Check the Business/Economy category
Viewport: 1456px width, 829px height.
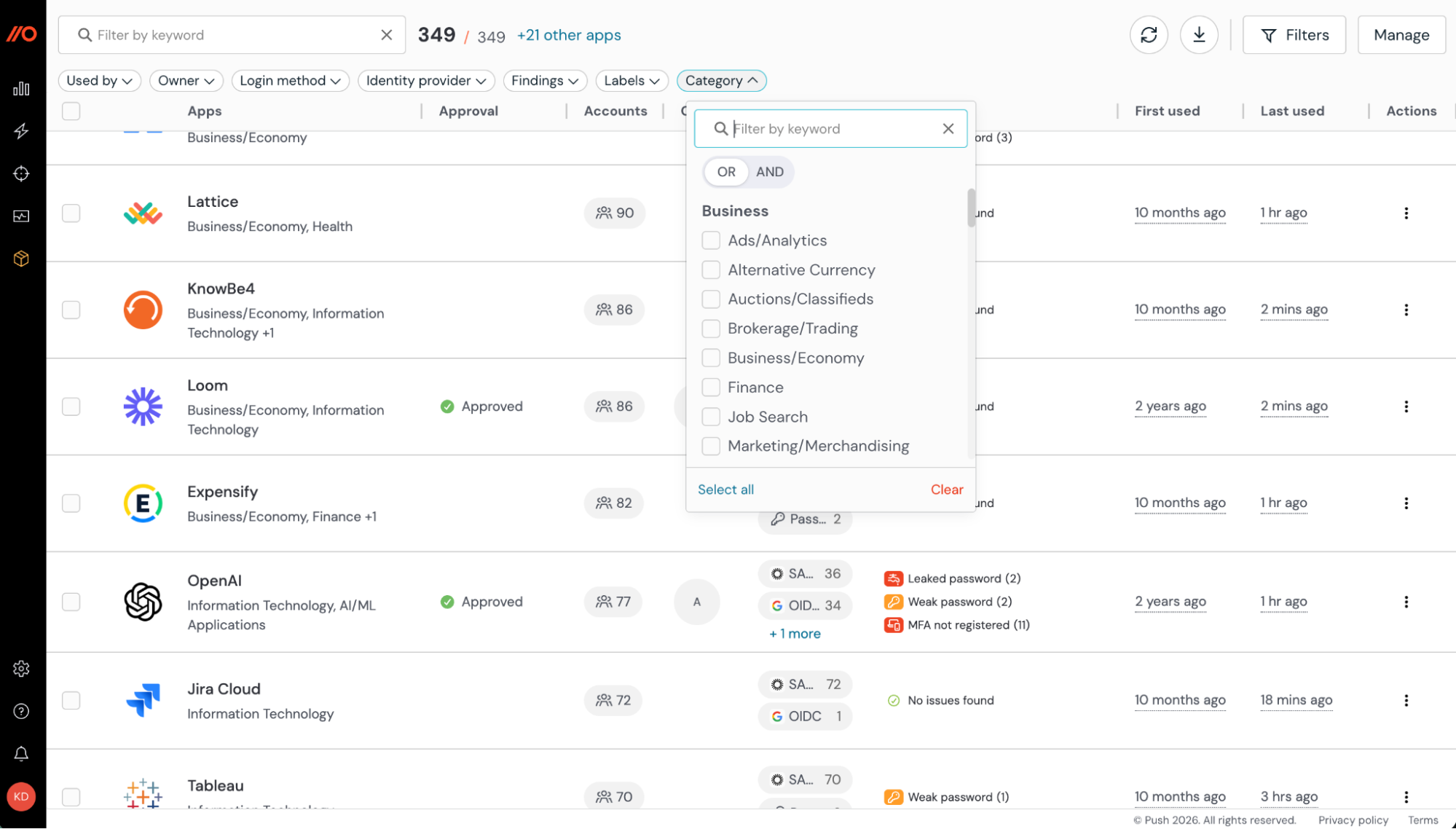711,358
